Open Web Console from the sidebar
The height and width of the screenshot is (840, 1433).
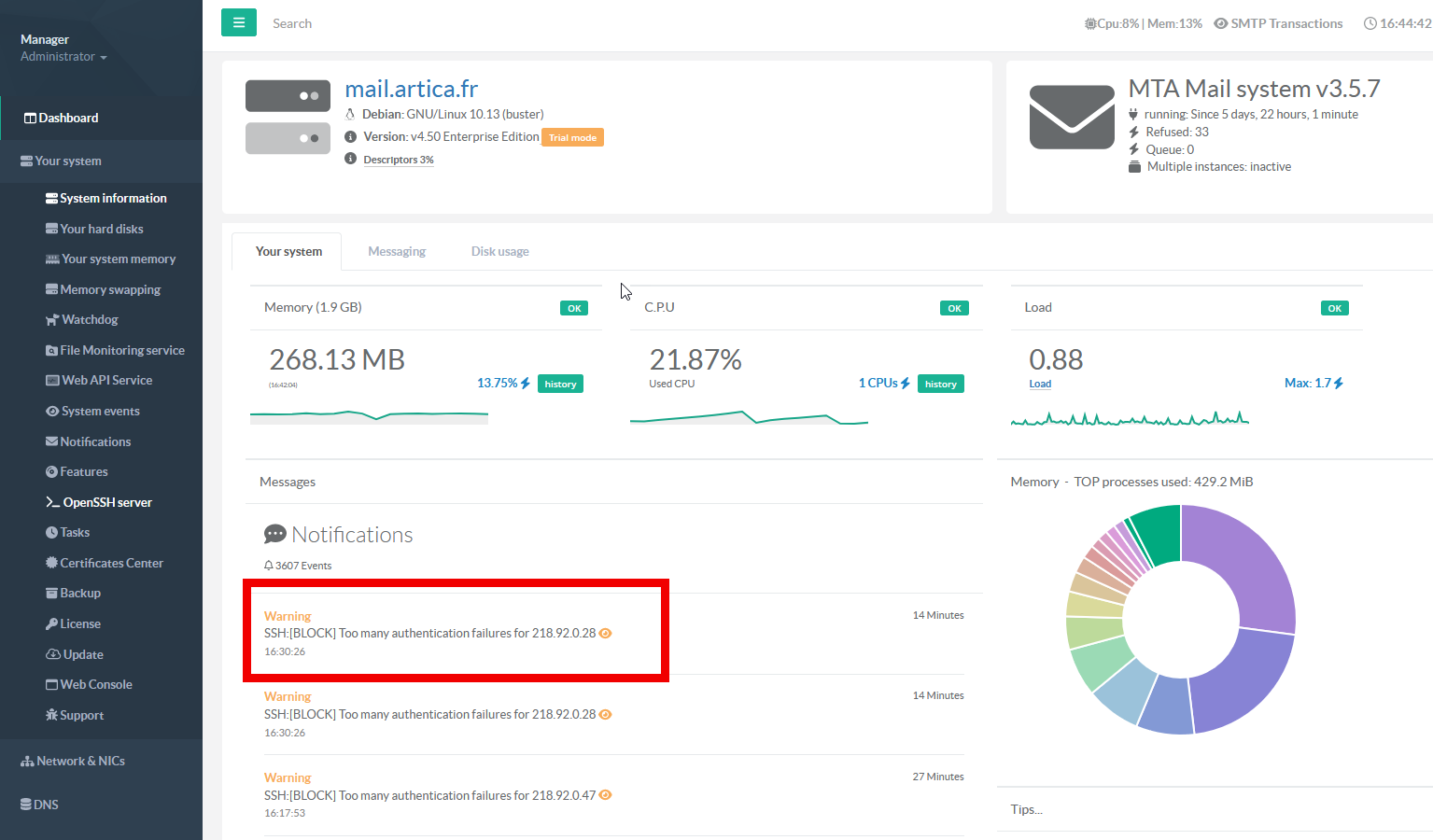[95, 684]
